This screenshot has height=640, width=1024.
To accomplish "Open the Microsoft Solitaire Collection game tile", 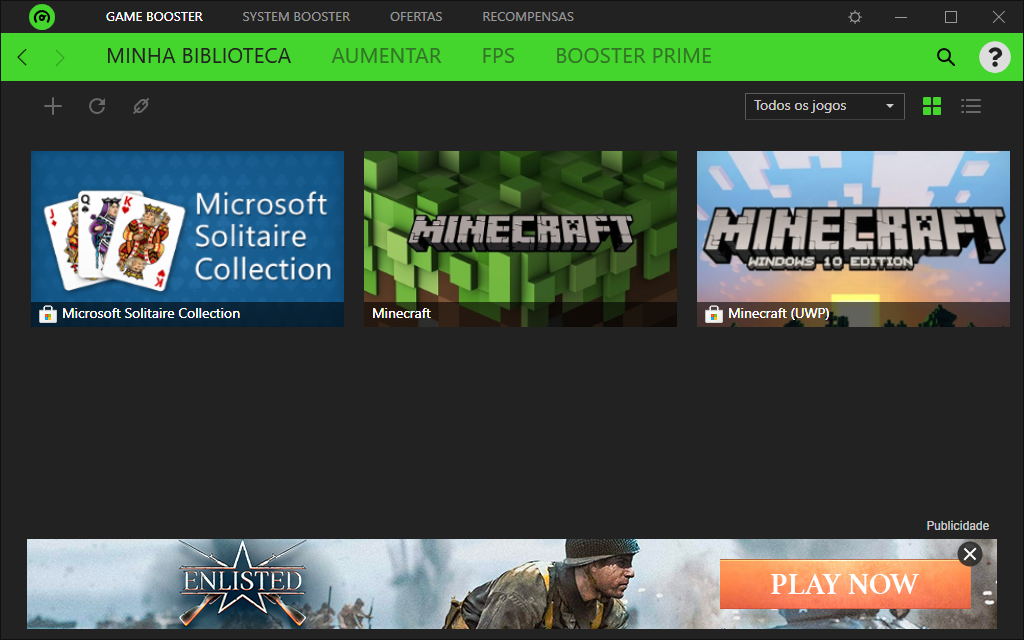I will (187, 239).
